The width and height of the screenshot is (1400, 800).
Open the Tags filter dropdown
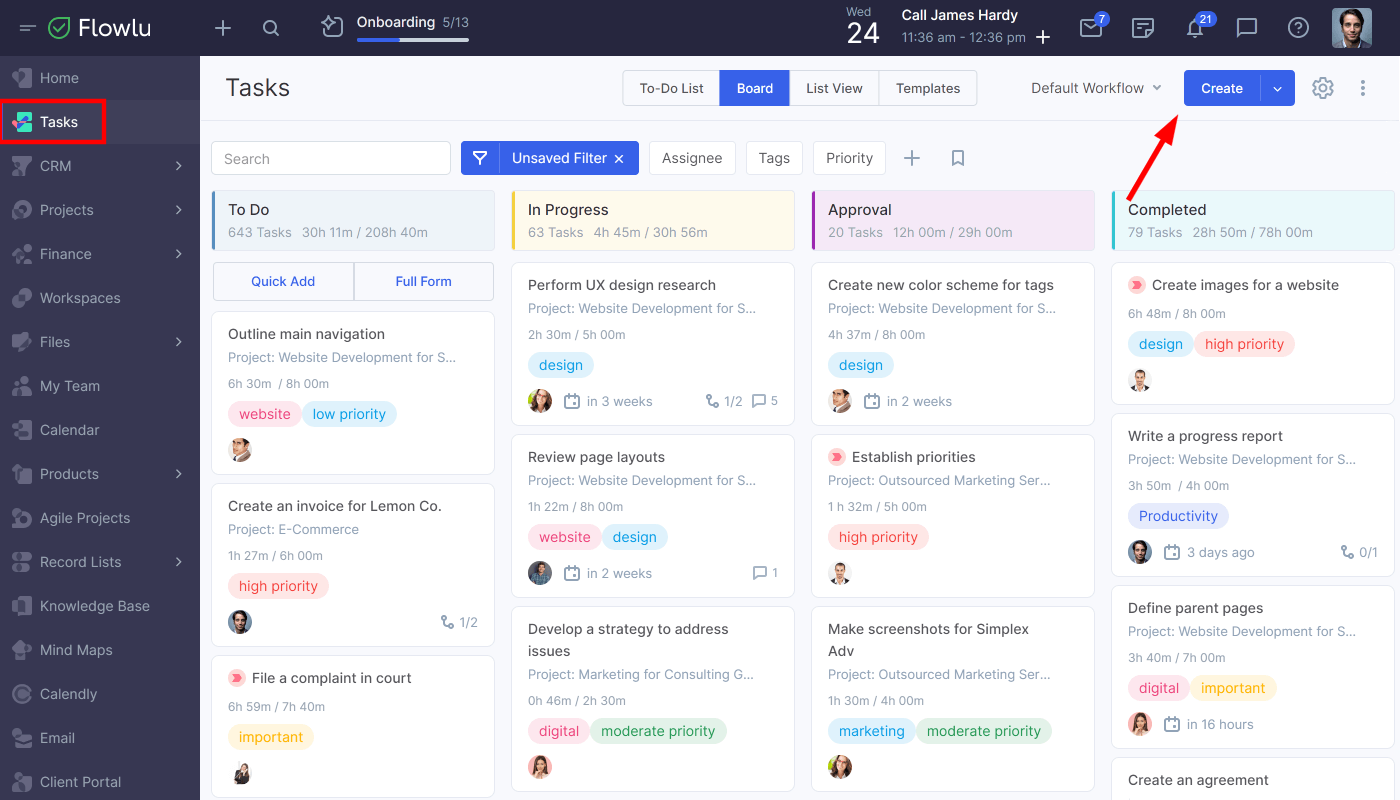click(774, 158)
